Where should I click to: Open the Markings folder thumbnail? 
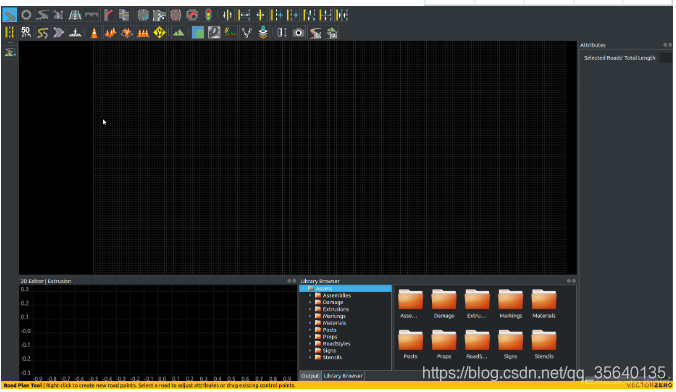pyautogui.click(x=510, y=304)
